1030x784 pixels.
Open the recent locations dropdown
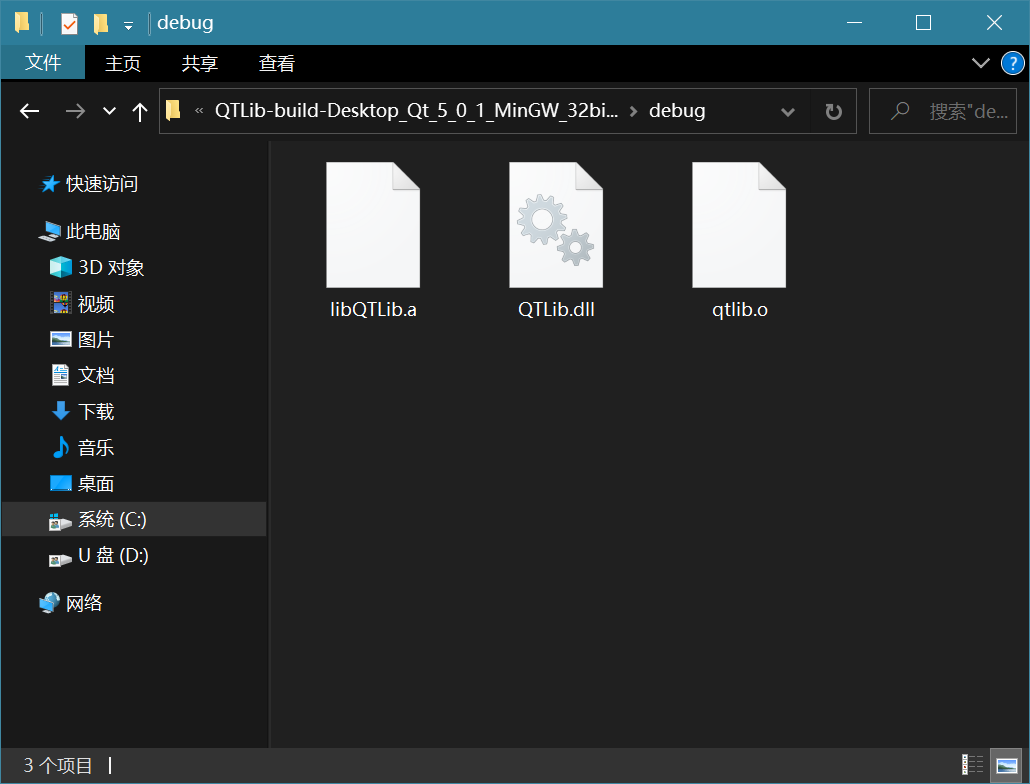coord(109,111)
